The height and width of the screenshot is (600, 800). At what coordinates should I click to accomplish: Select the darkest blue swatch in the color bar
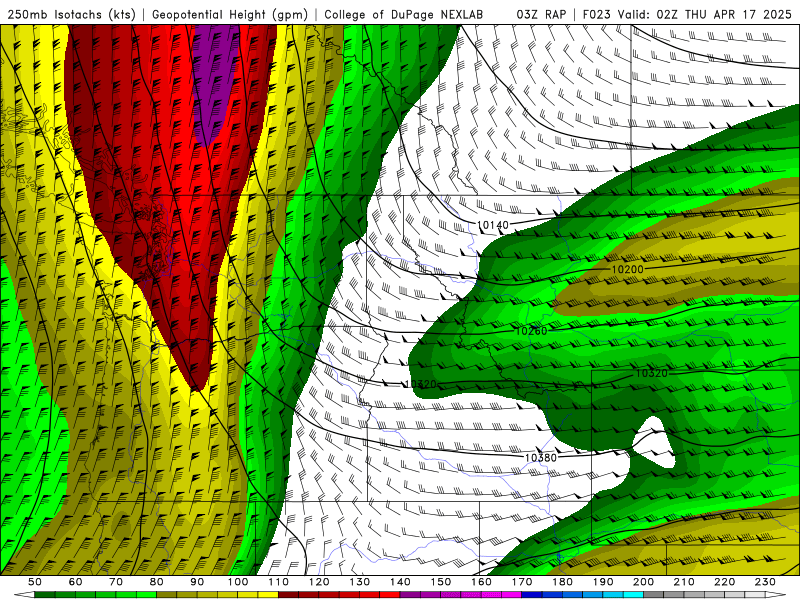coord(532,594)
